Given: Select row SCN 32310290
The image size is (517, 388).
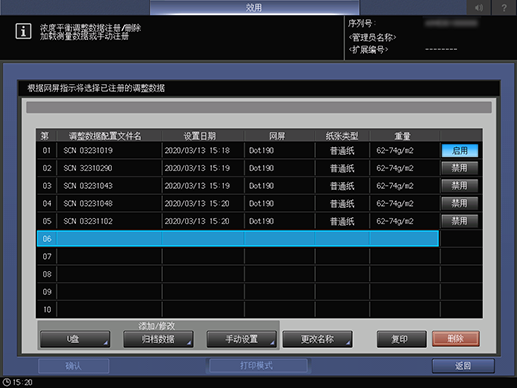Looking at the screenshot, I should coord(237,168).
